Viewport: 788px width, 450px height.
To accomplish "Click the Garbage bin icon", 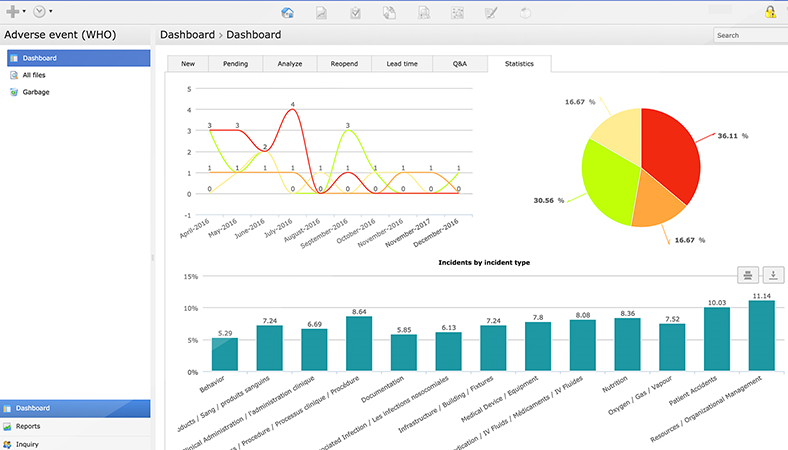I will (x=14, y=92).
